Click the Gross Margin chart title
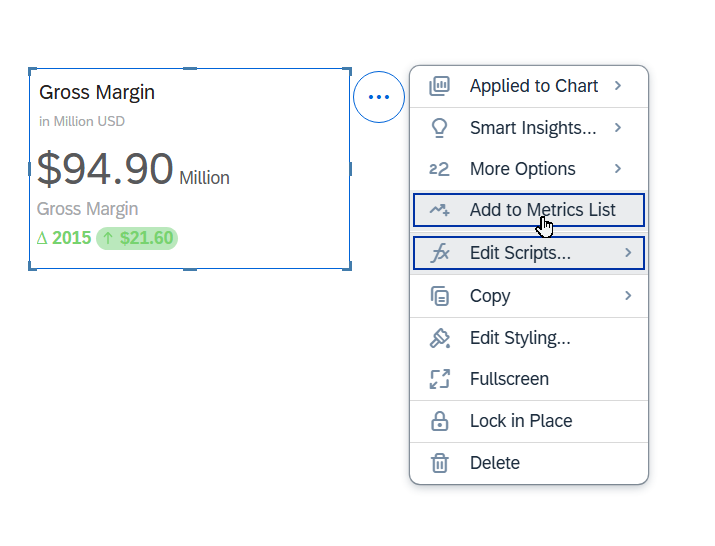This screenshot has width=715, height=546. coord(97,93)
